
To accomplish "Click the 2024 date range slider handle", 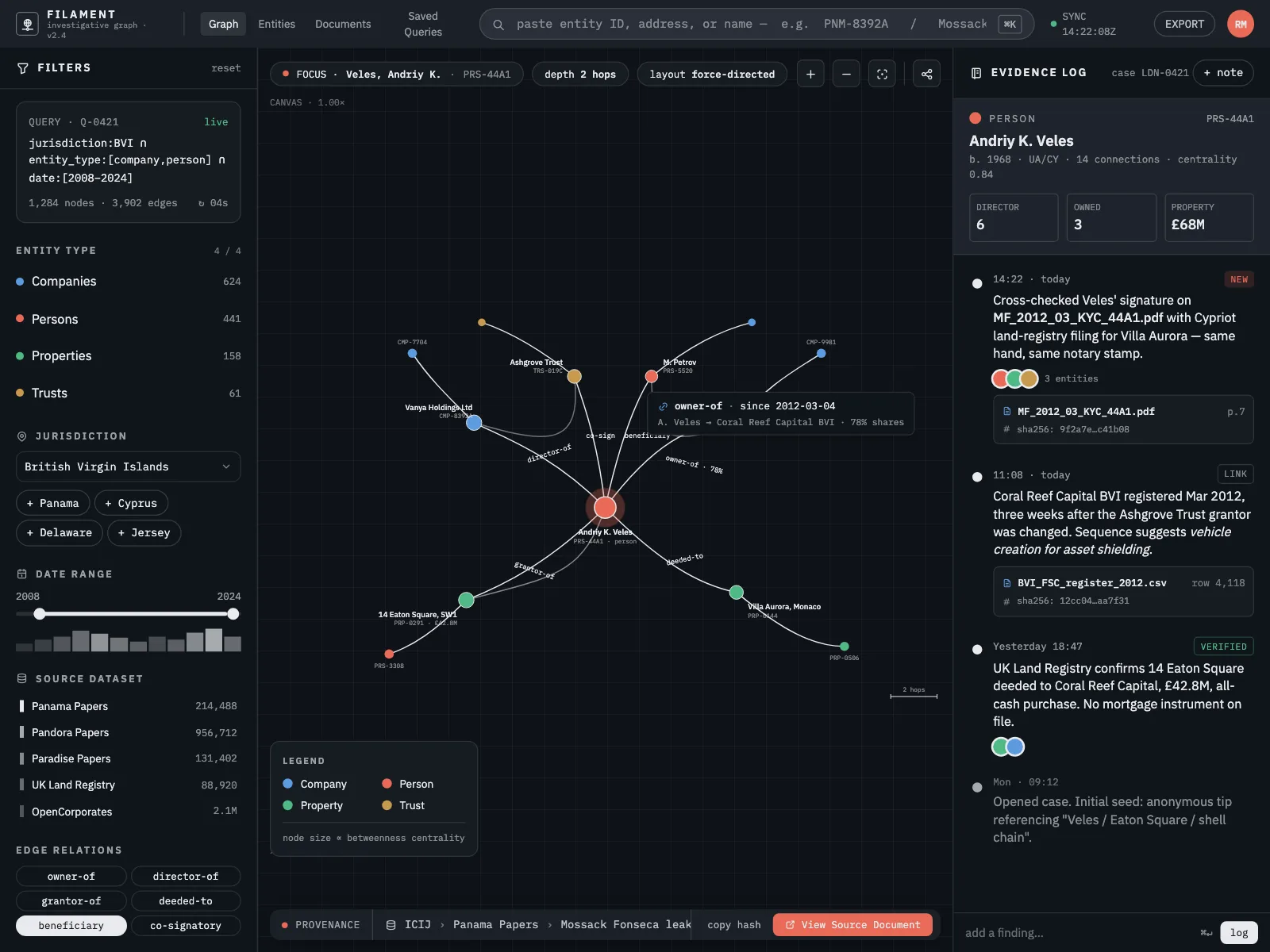I will [233, 614].
